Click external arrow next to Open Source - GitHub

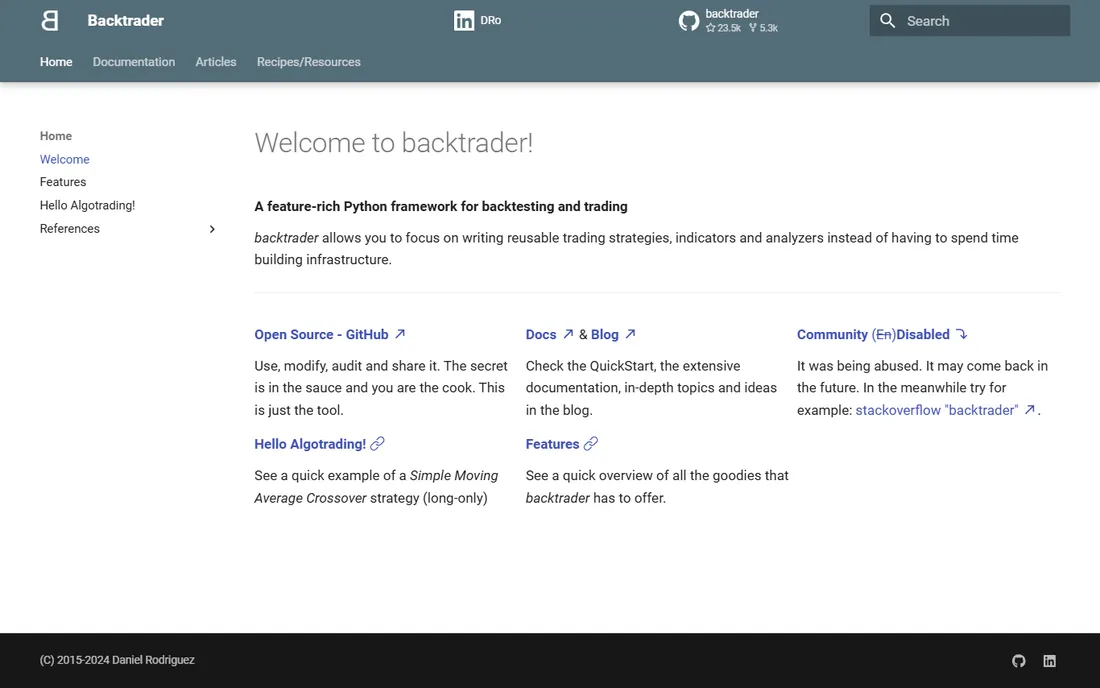pyautogui.click(x=400, y=334)
